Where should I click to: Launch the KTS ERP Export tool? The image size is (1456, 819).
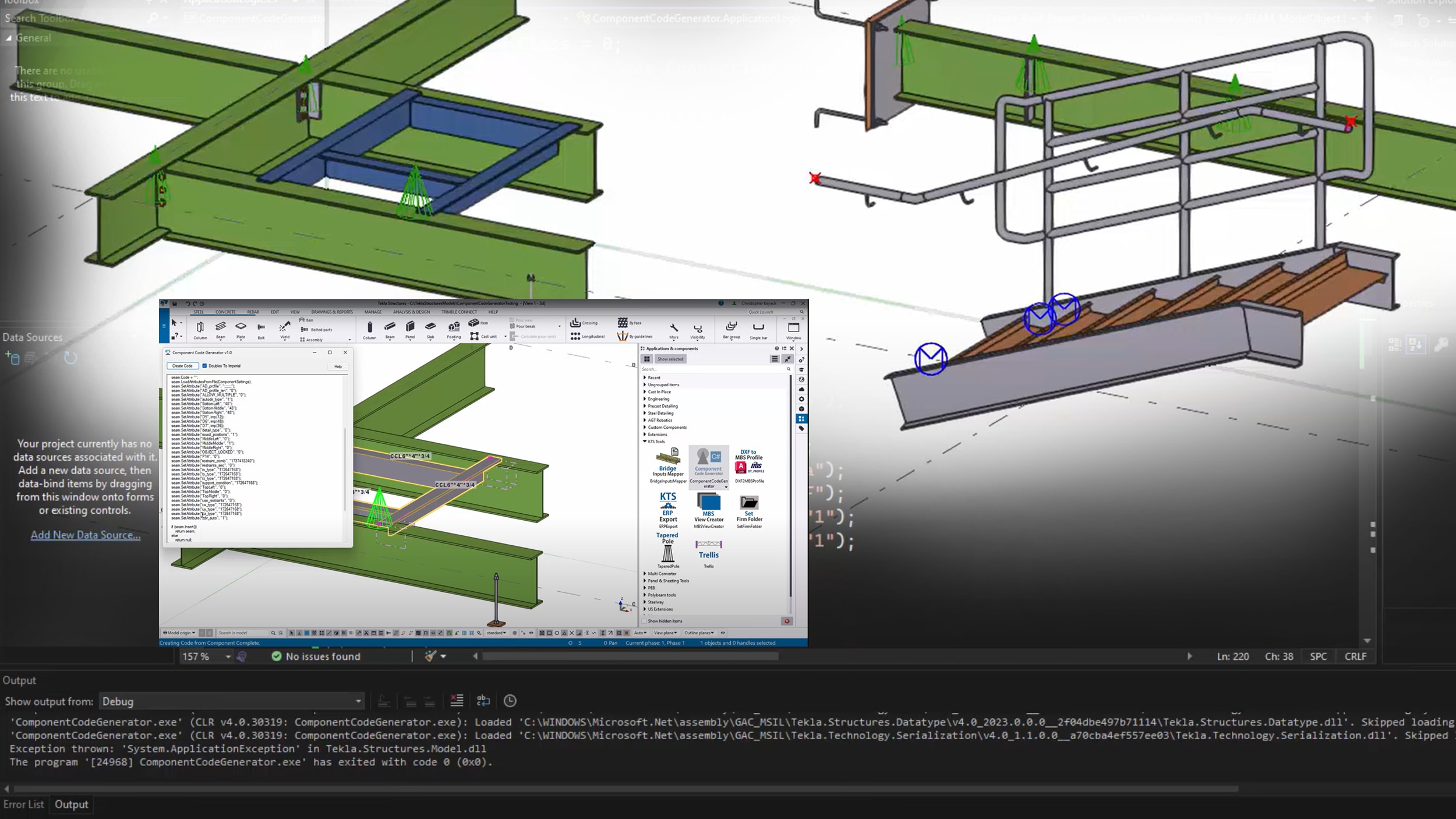click(668, 510)
